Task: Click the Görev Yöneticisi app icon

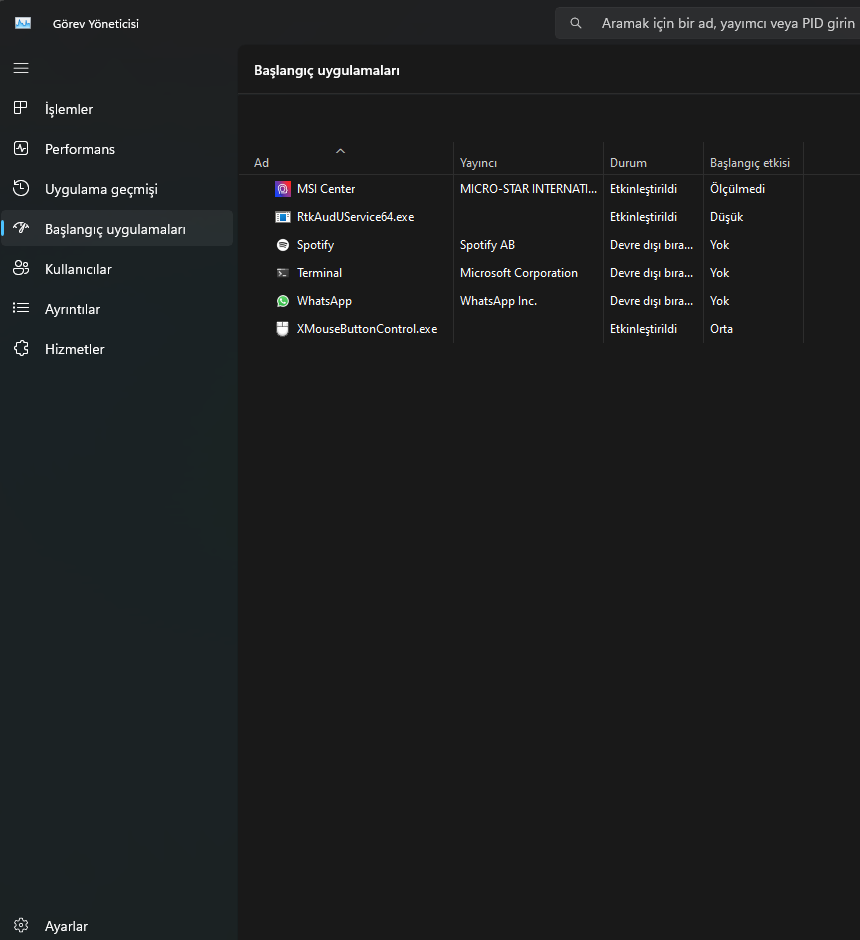Action: pos(23,23)
